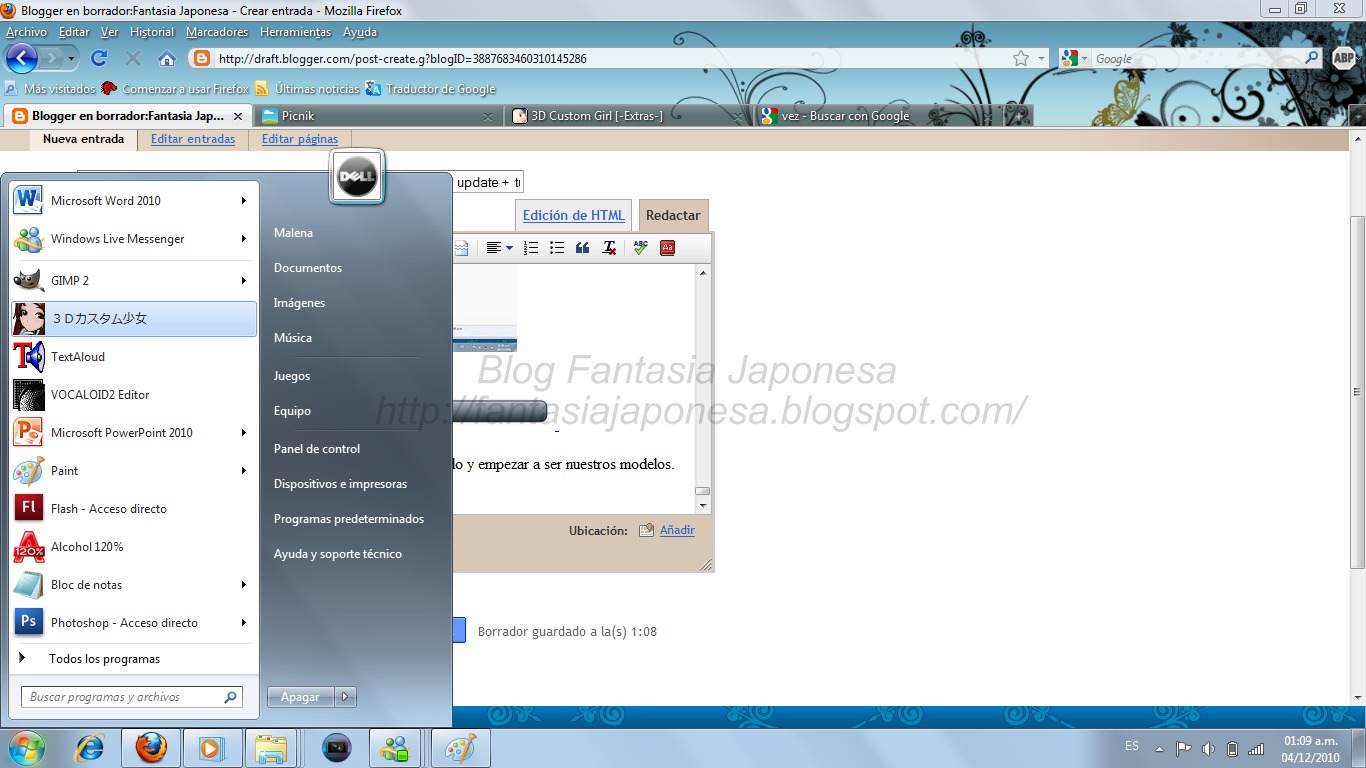This screenshot has height=768, width=1366.
Task: Click the numbered list icon in editor toolbar
Action: [531, 248]
